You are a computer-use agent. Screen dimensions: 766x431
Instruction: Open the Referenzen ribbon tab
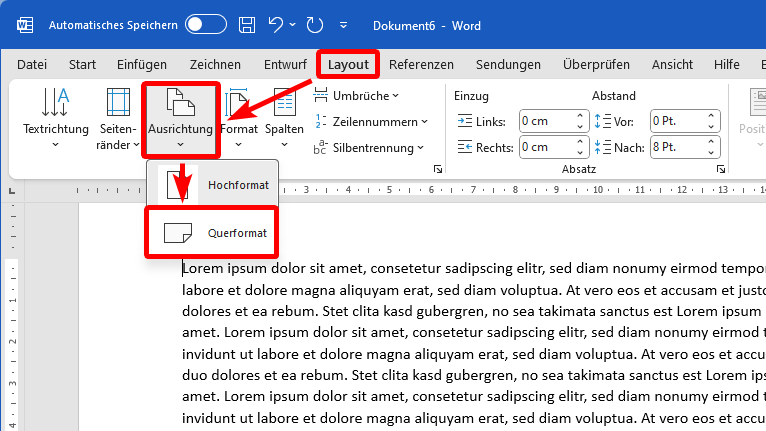(421, 64)
